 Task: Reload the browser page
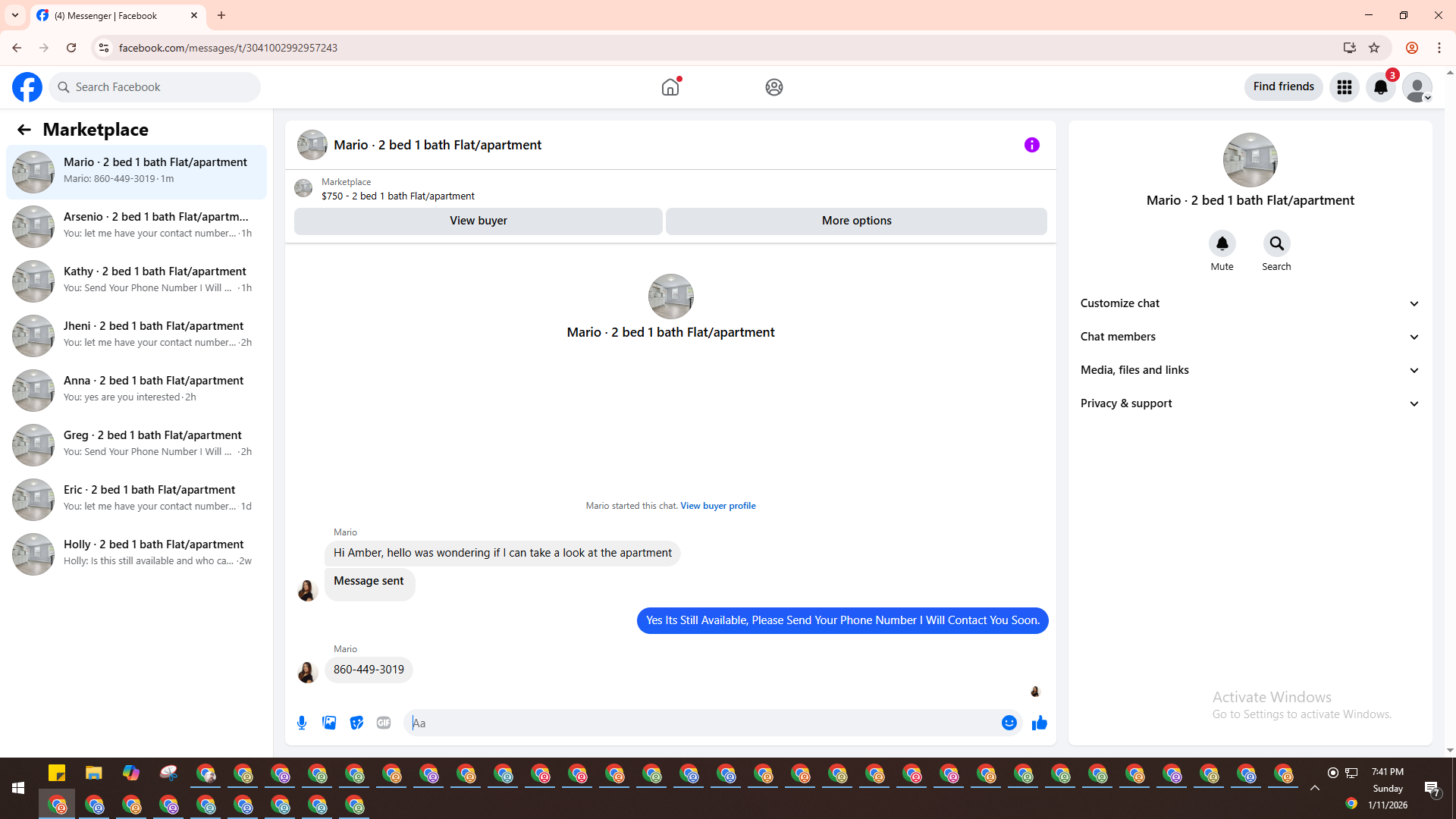(x=71, y=48)
